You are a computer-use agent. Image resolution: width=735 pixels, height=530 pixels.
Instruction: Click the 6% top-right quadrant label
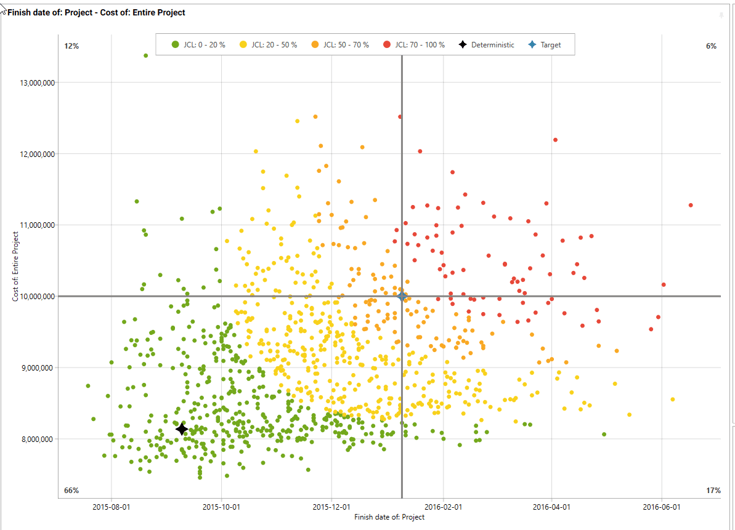click(x=710, y=46)
